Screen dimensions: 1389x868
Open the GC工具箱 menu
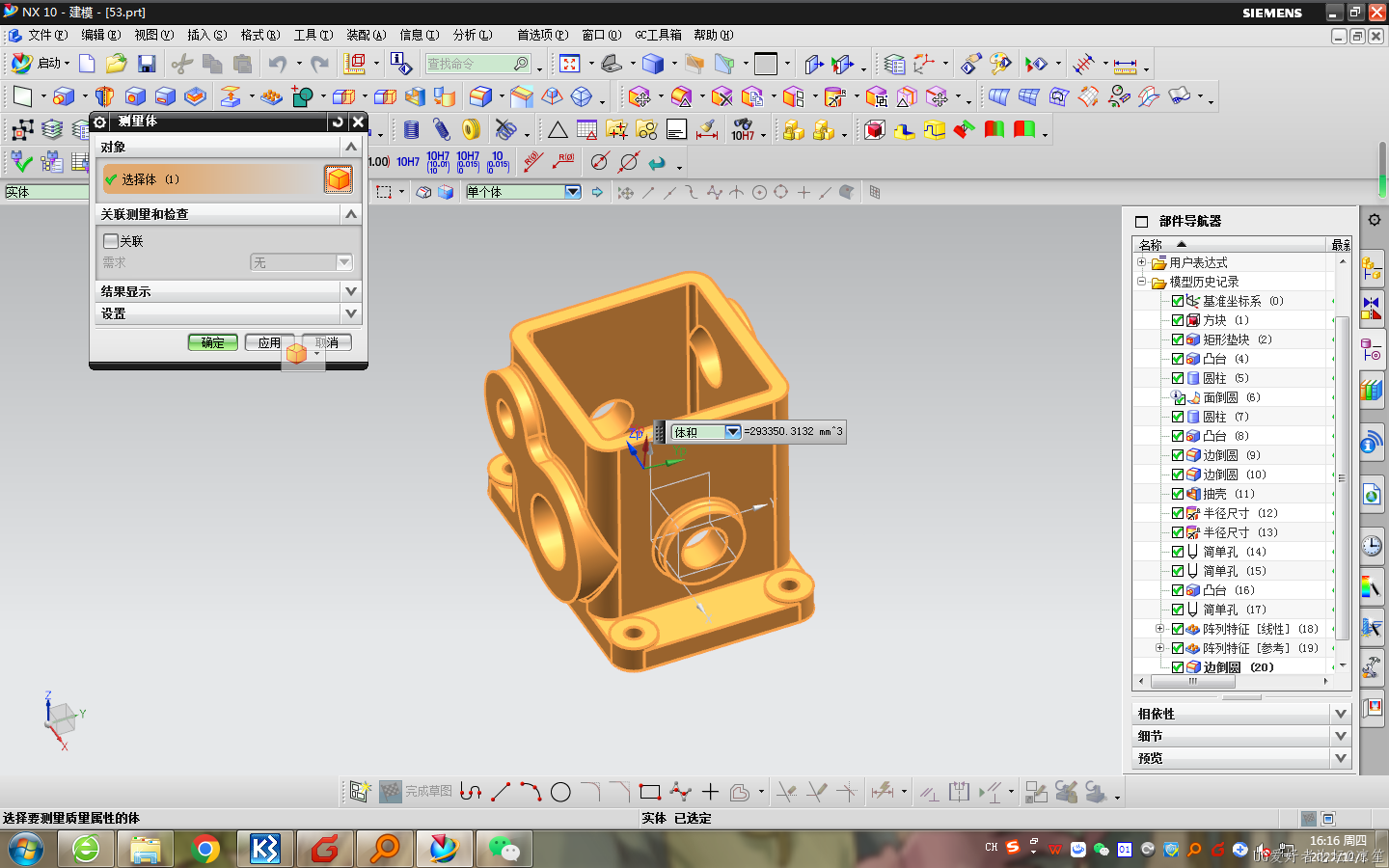pyautogui.click(x=658, y=35)
